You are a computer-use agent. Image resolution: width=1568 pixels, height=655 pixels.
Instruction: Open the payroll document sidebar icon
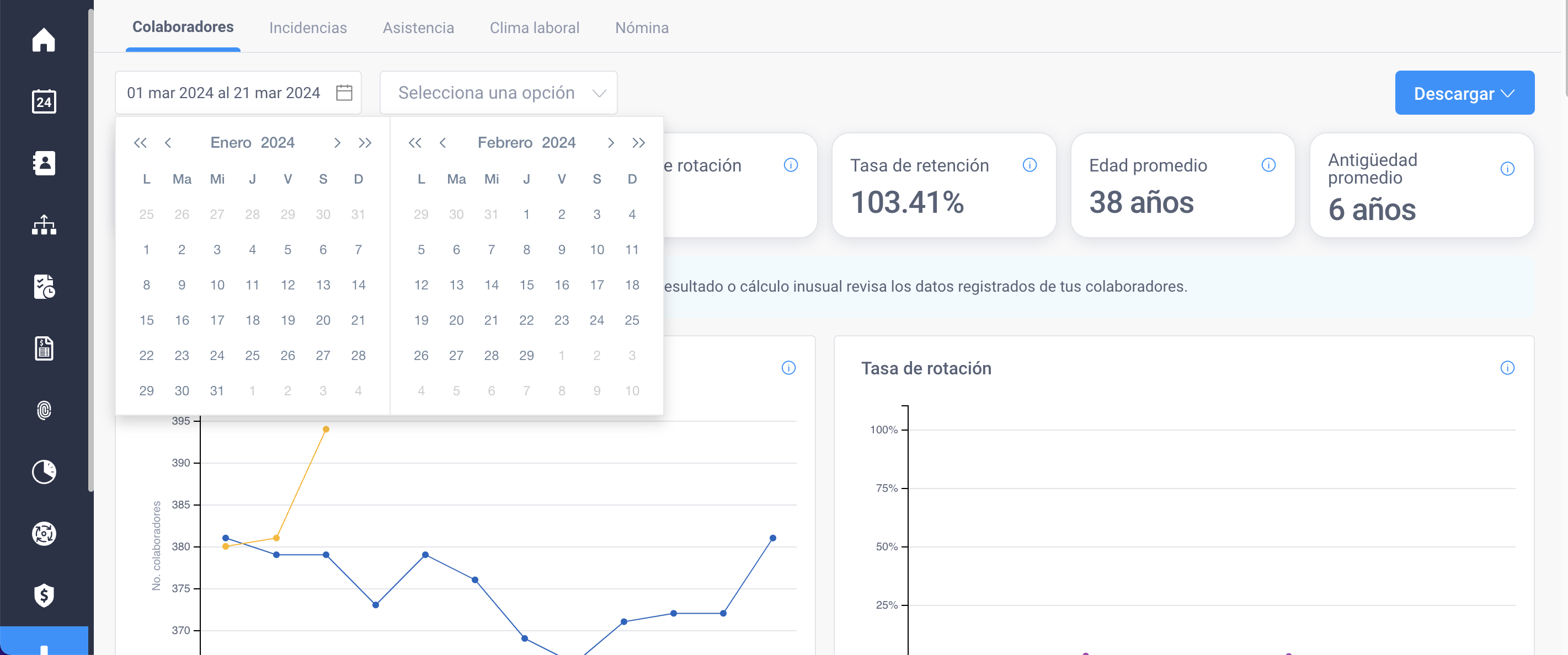[x=43, y=348]
